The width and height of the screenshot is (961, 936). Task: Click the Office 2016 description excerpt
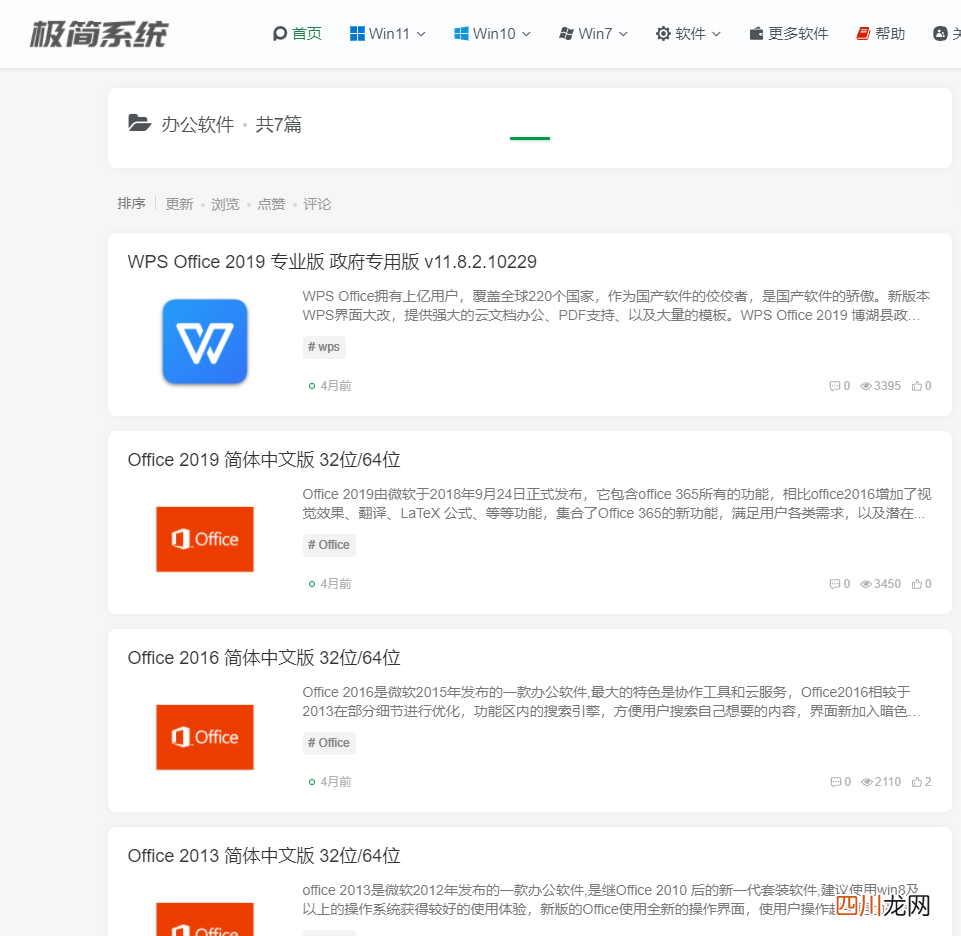pyautogui.click(x=612, y=702)
